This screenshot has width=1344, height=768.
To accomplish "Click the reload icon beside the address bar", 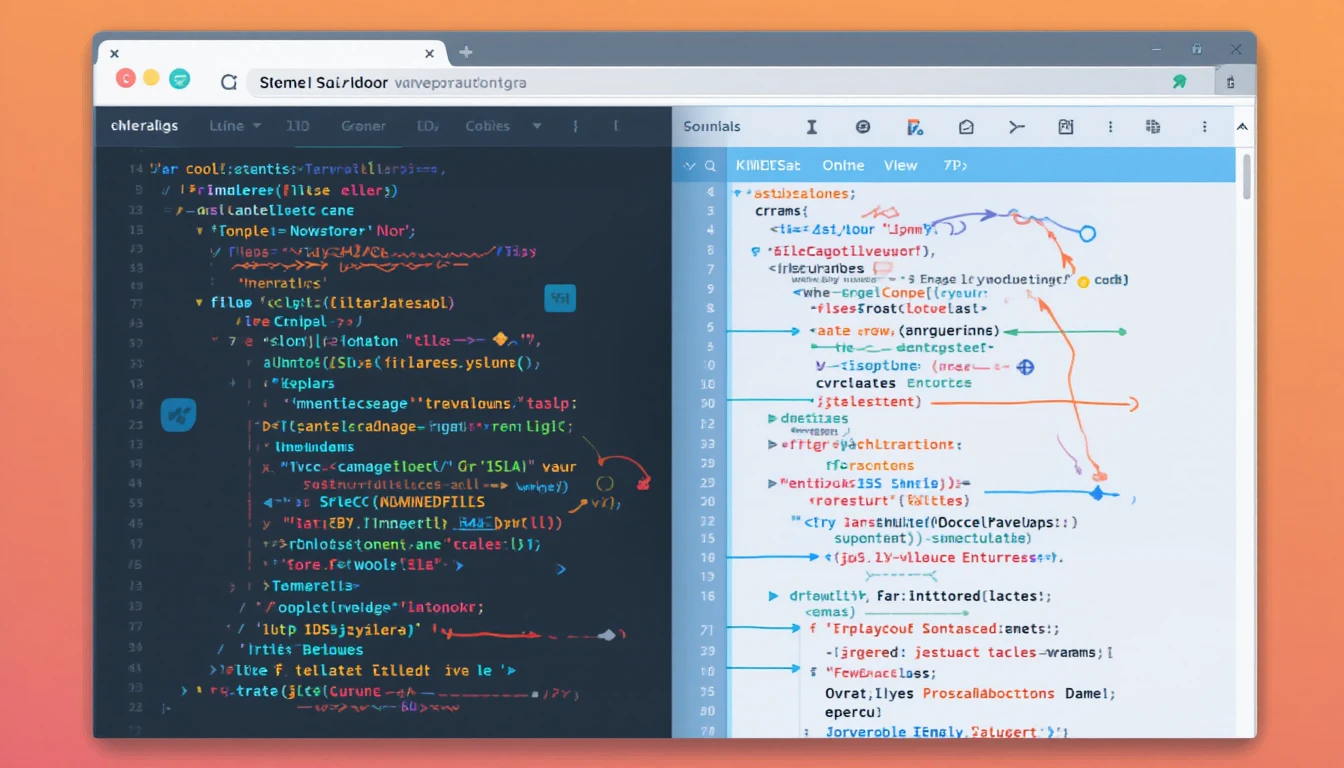I will (228, 83).
